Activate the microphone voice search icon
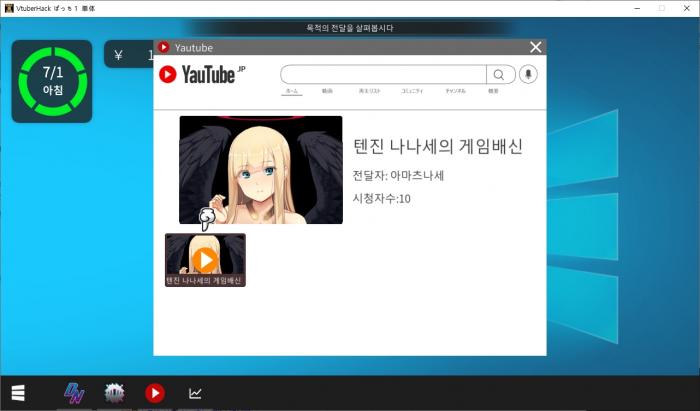 point(529,75)
